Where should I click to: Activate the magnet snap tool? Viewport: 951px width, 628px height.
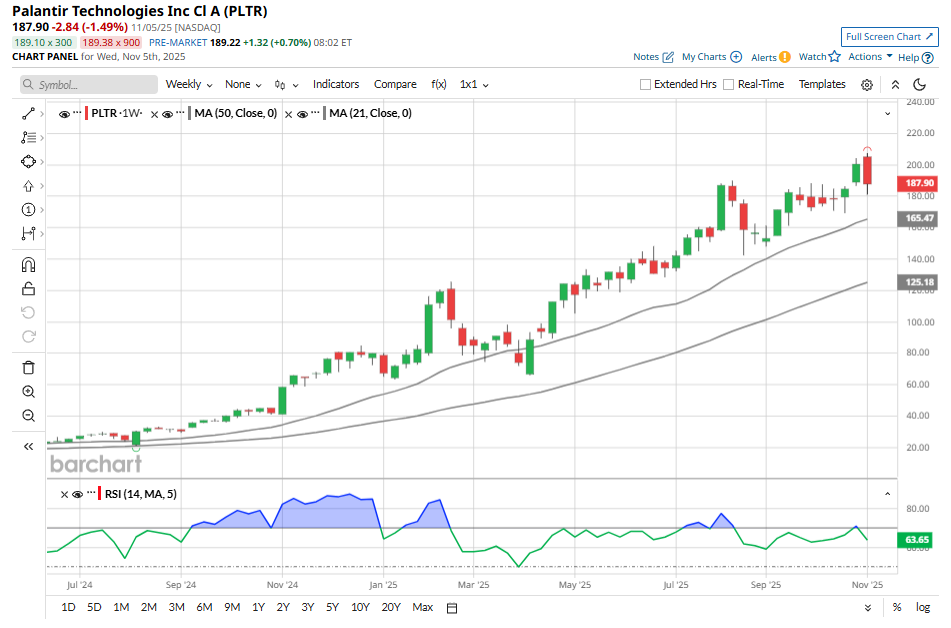pyautogui.click(x=28, y=265)
